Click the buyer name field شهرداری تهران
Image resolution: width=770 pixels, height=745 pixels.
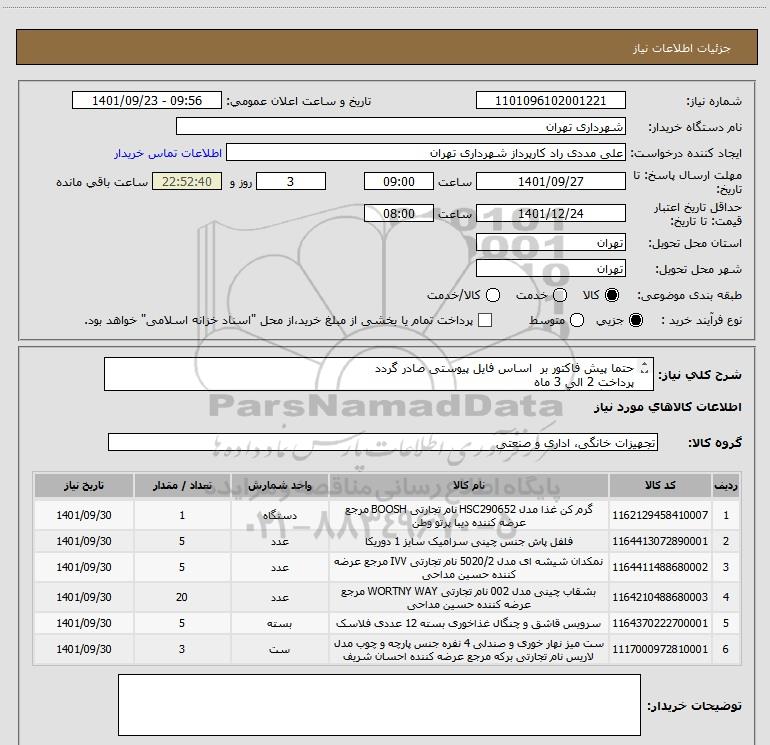pos(401,126)
